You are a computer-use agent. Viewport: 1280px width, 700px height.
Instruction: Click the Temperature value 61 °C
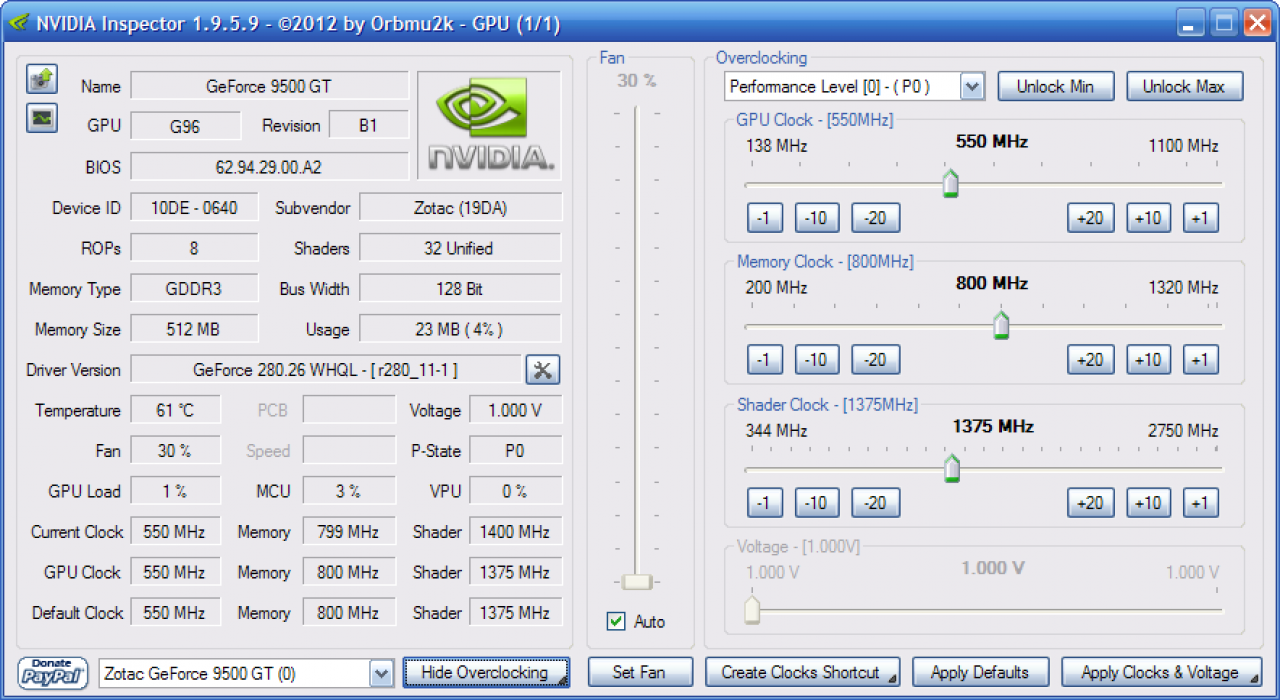tap(175, 410)
